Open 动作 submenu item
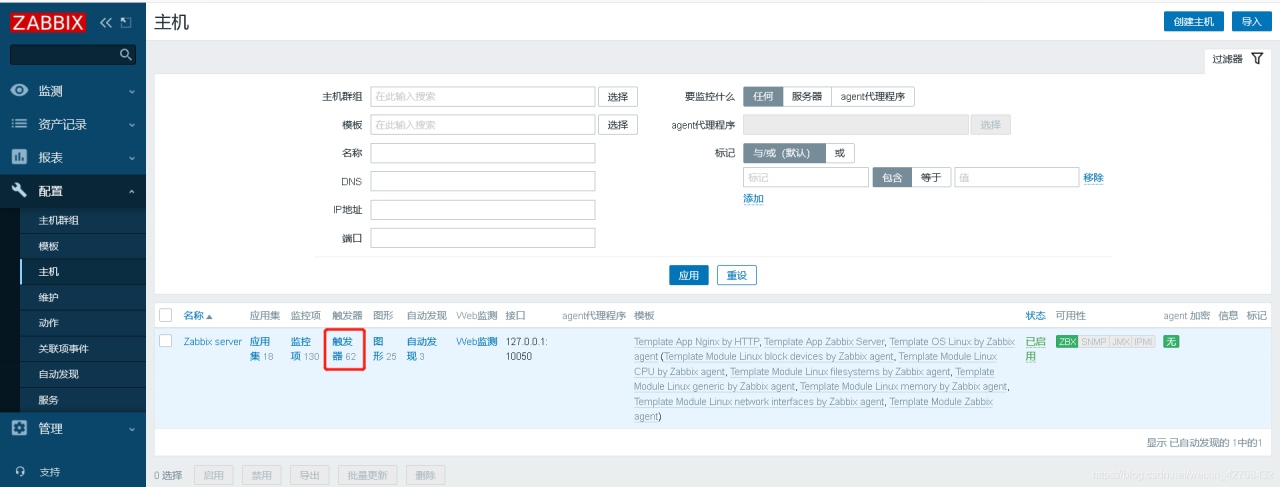Image resolution: width=1280 pixels, height=487 pixels. (82, 323)
